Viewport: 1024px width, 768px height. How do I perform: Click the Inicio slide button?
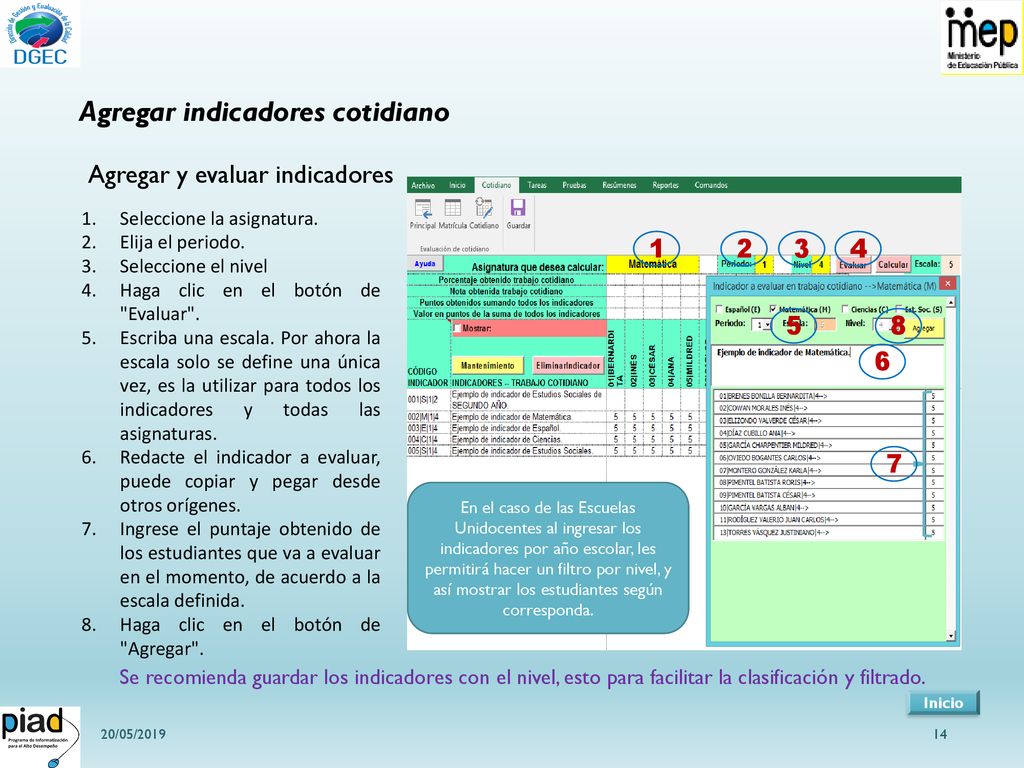click(x=943, y=703)
